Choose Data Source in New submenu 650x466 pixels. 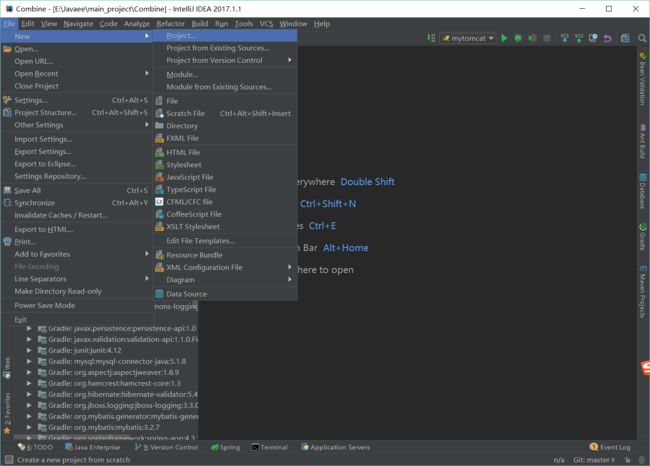[x=225, y=294]
